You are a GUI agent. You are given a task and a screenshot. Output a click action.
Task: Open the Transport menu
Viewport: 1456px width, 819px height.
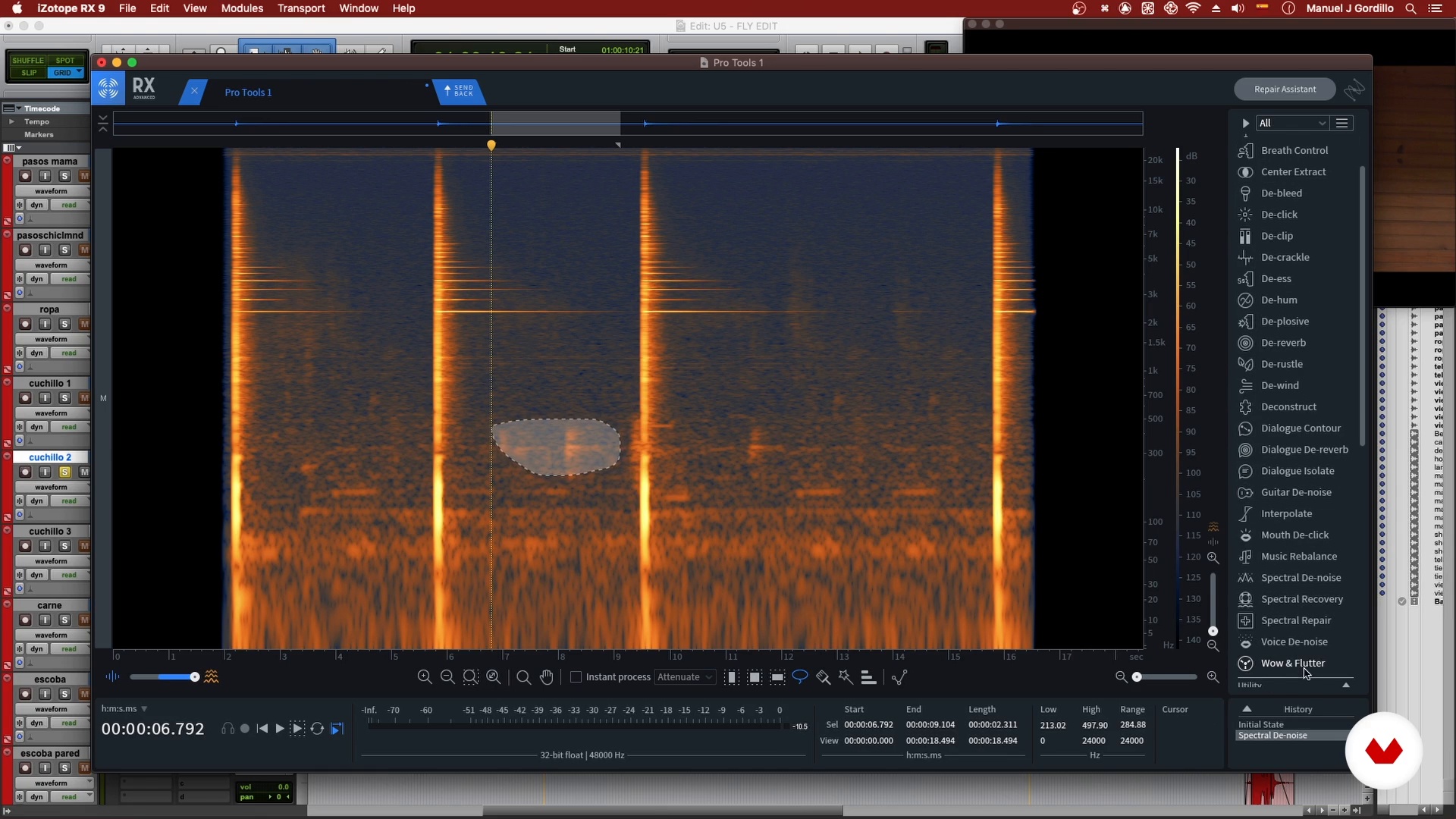301,8
